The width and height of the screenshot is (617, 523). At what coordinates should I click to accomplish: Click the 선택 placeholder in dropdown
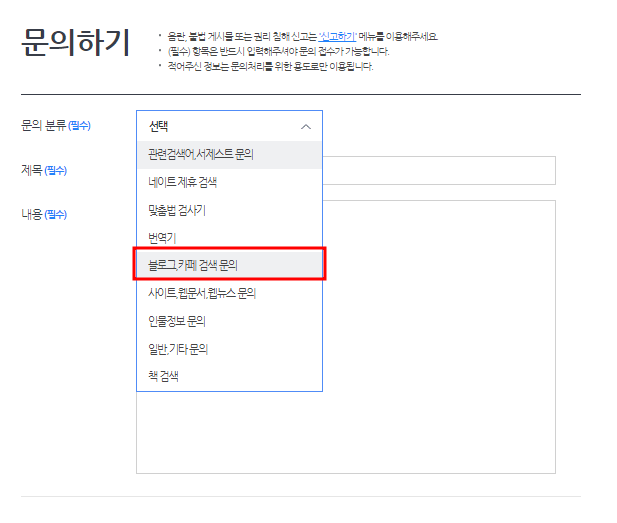(x=159, y=126)
